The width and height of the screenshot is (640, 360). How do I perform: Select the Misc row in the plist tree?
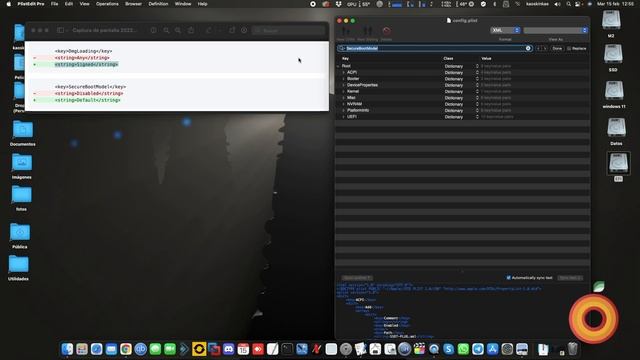pyautogui.click(x=462, y=98)
